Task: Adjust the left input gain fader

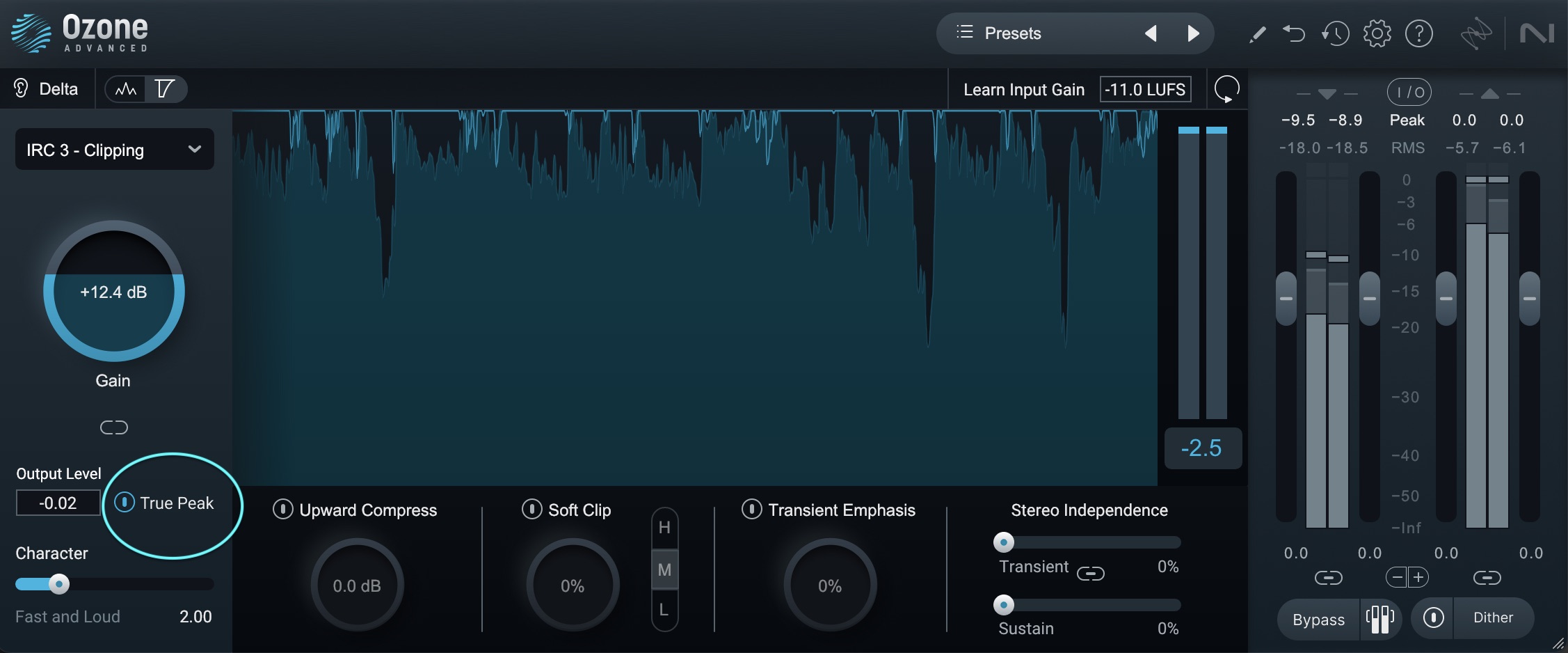Action: 1286,298
